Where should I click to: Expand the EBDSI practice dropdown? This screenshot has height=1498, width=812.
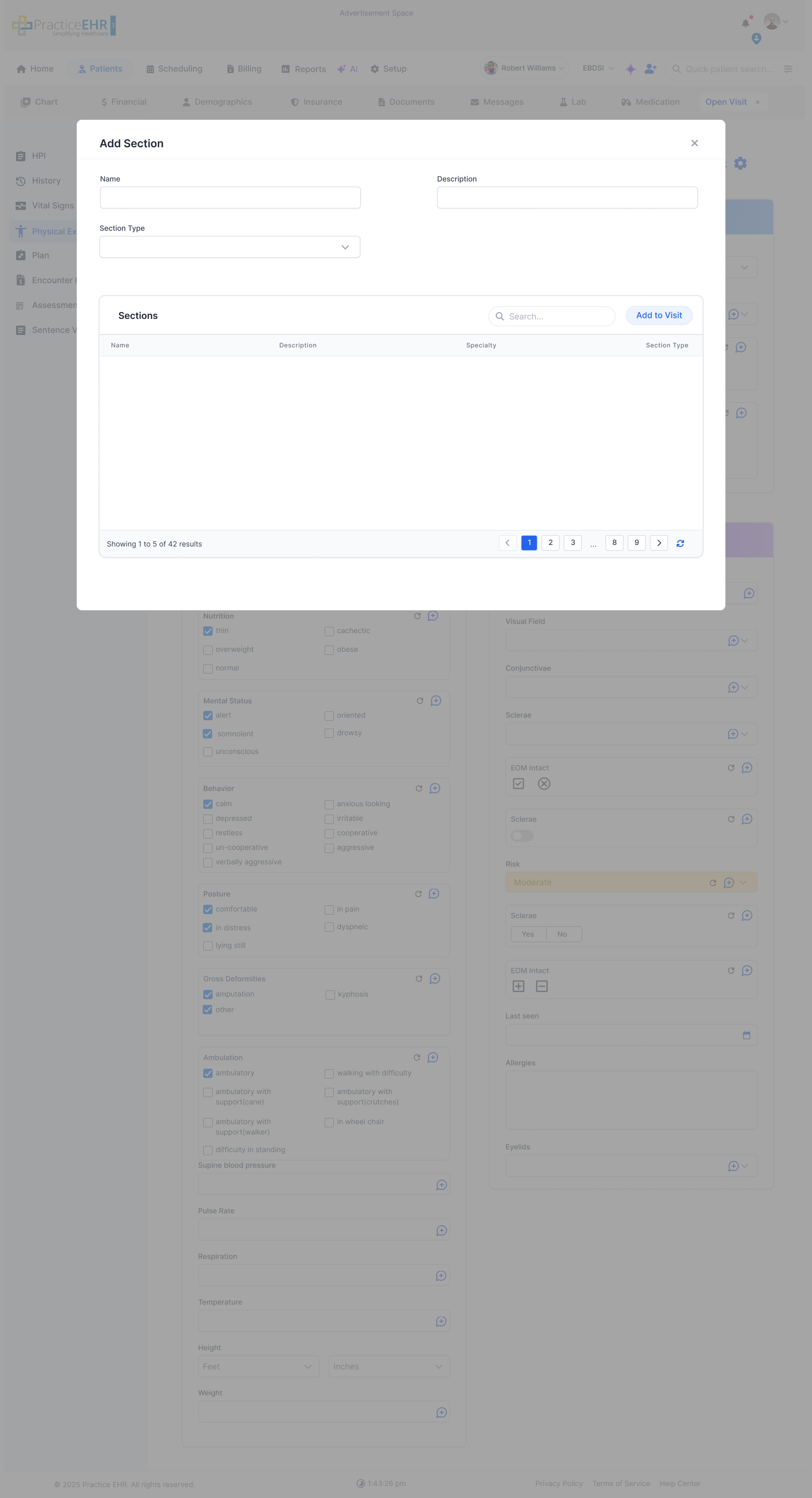point(598,68)
